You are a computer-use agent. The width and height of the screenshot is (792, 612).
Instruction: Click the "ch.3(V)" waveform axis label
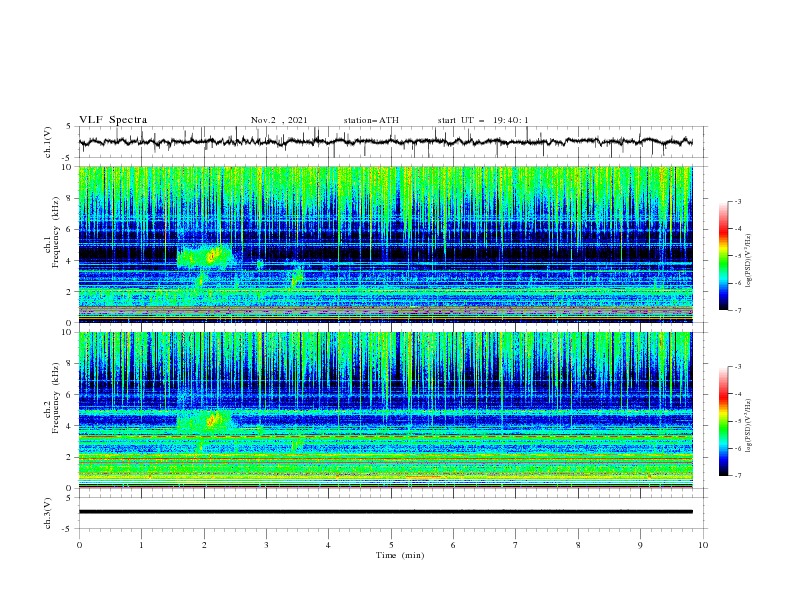pyautogui.click(x=48, y=513)
